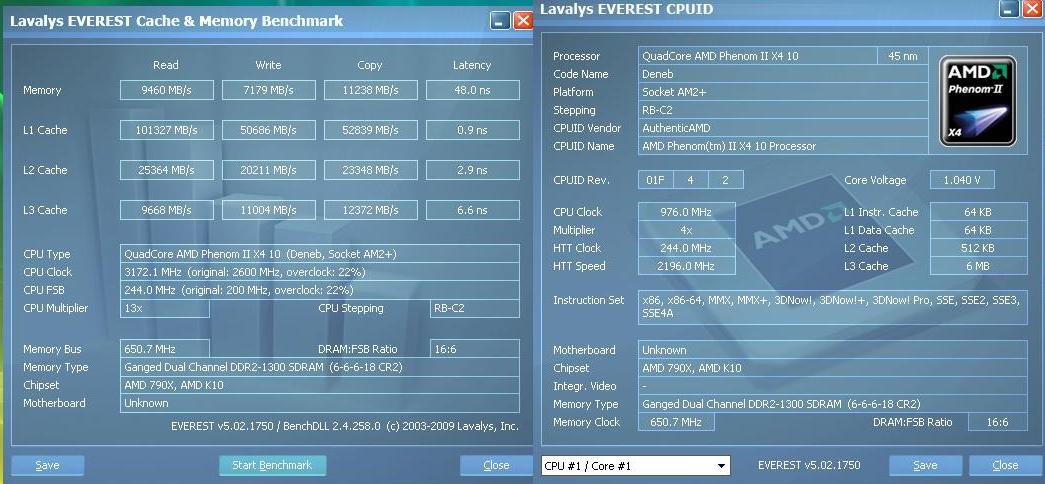This screenshot has height=484, width=1045.
Task: Click DRAM:FSB Ratio 16:6 in CPUID window
Action: tap(998, 422)
